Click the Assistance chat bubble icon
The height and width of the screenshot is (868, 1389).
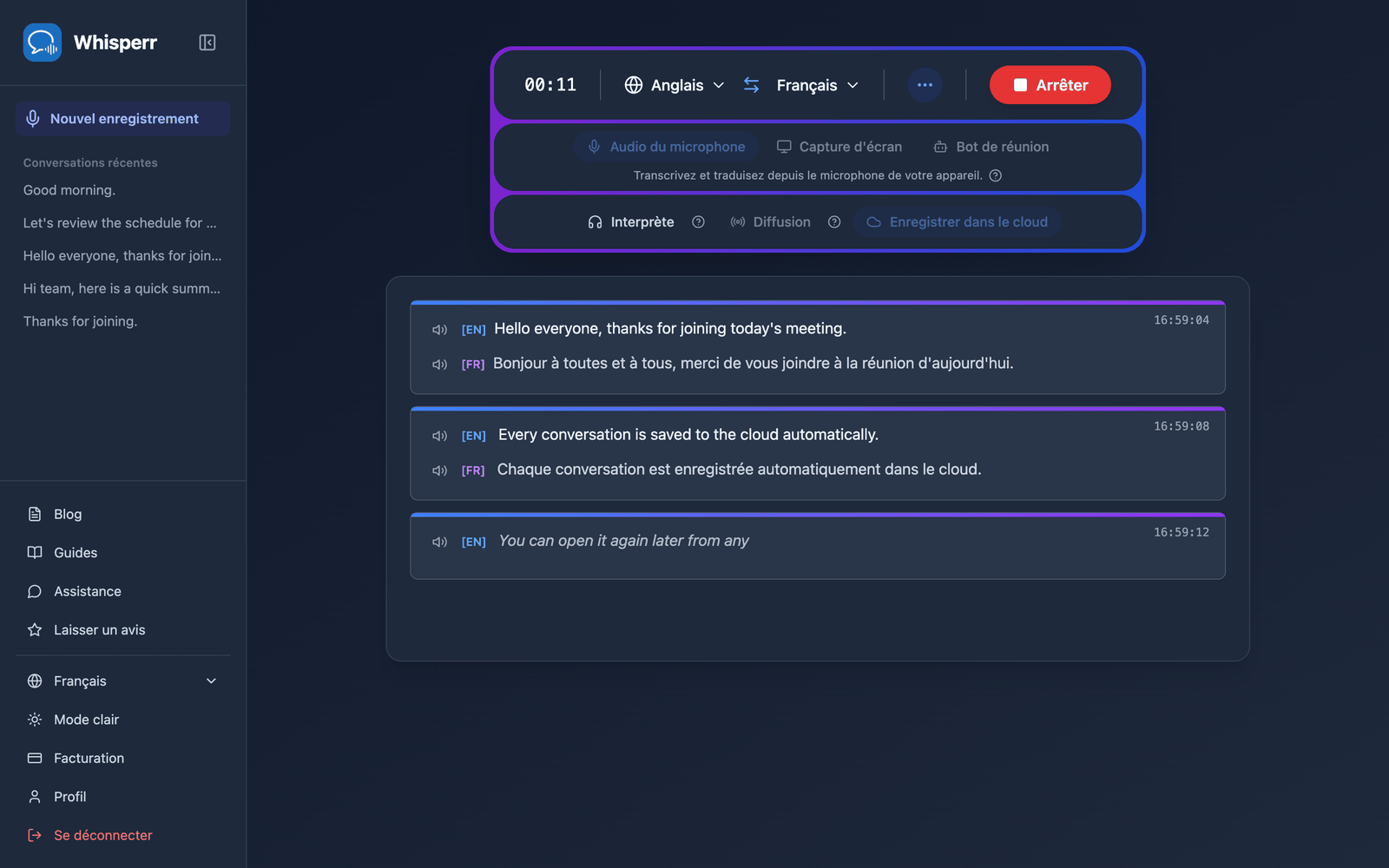[x=35, y=591]
